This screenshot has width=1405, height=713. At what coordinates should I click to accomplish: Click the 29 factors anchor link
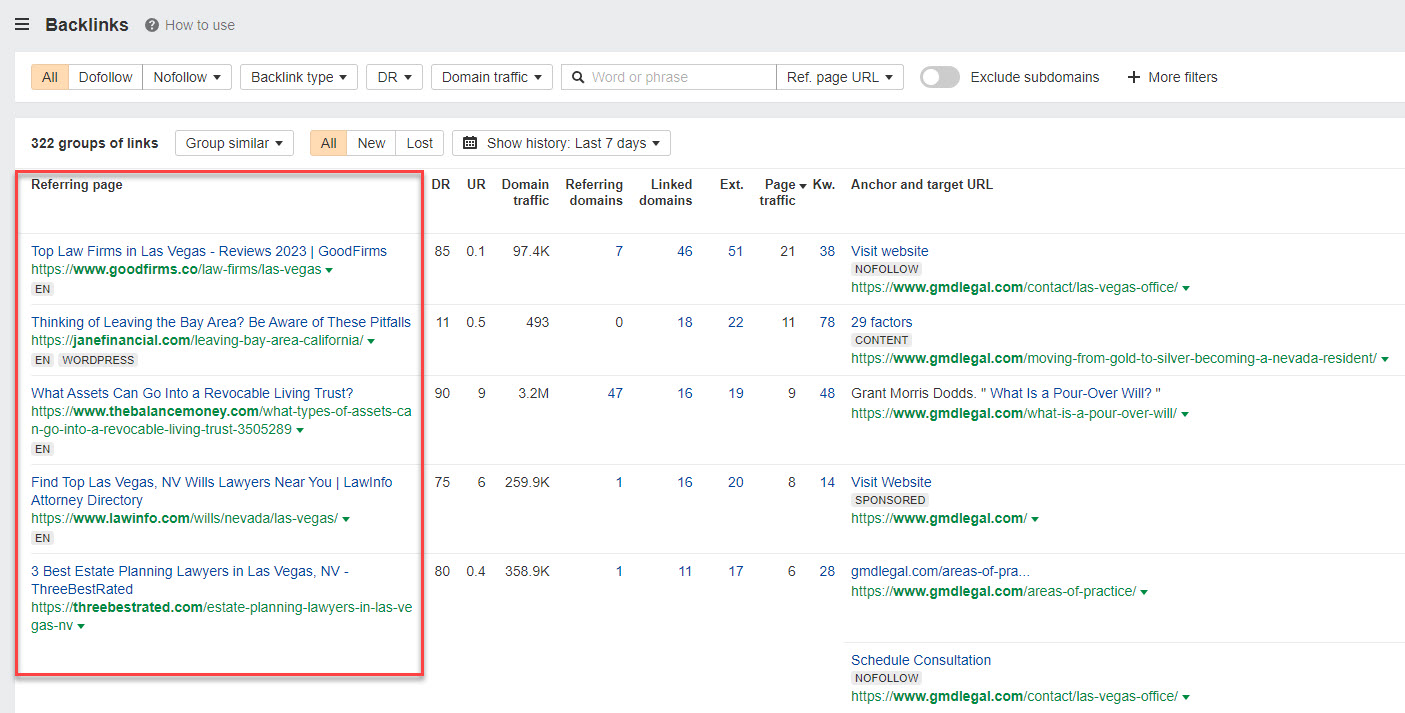pyautogui.click(x=882, y=322)
